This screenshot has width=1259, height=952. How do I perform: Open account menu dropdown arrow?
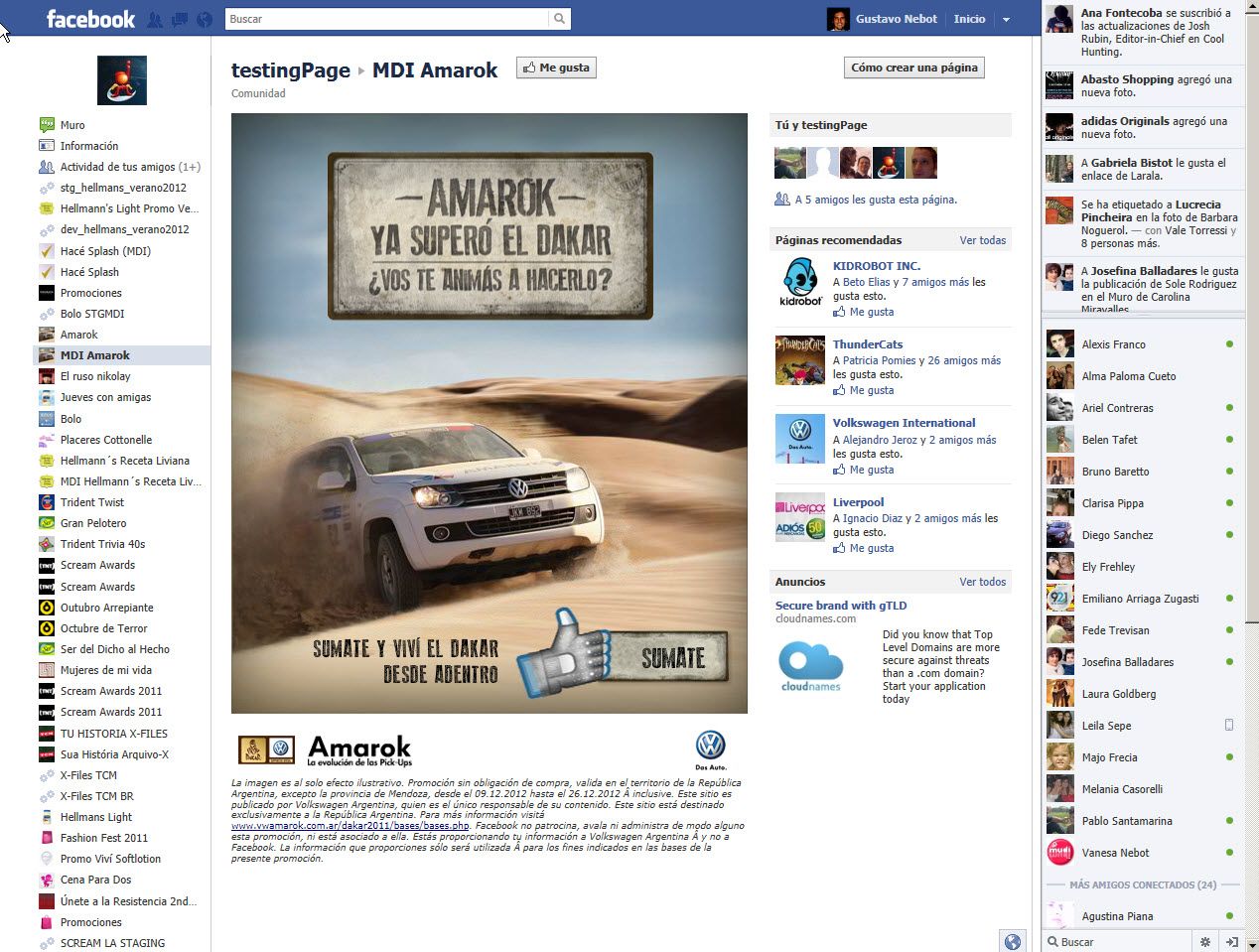tap(1006, 20)
